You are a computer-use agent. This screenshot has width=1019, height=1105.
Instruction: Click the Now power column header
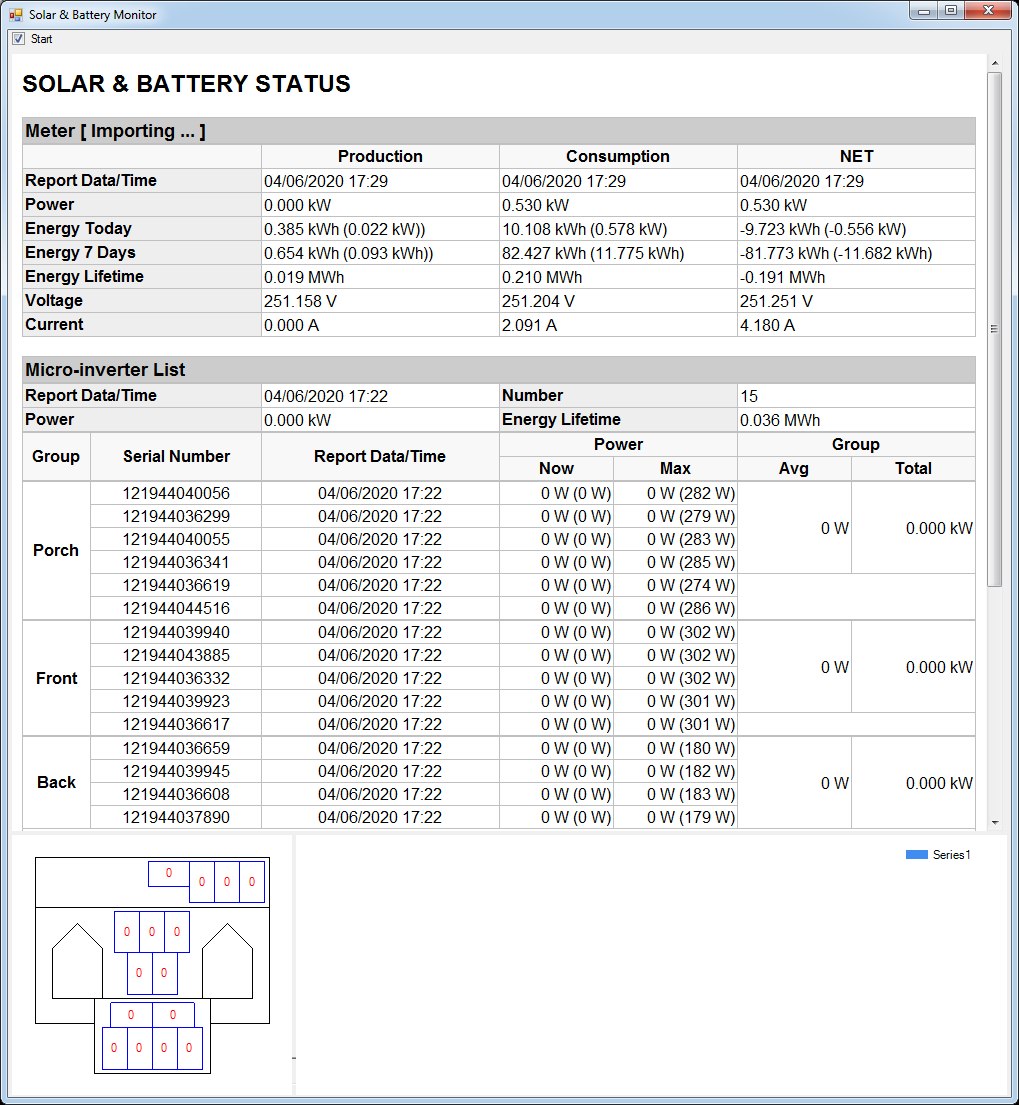[x=557, y=469]
